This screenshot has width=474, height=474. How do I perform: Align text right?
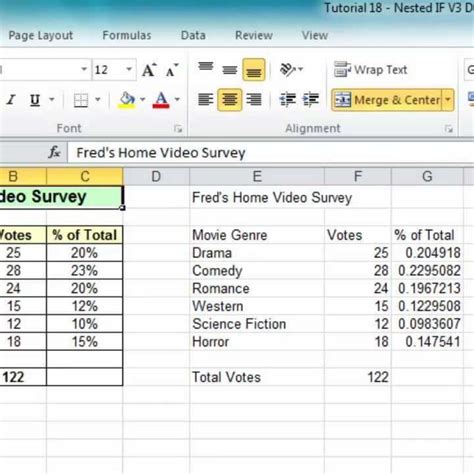pyautogui.click(x=254, y=100)
